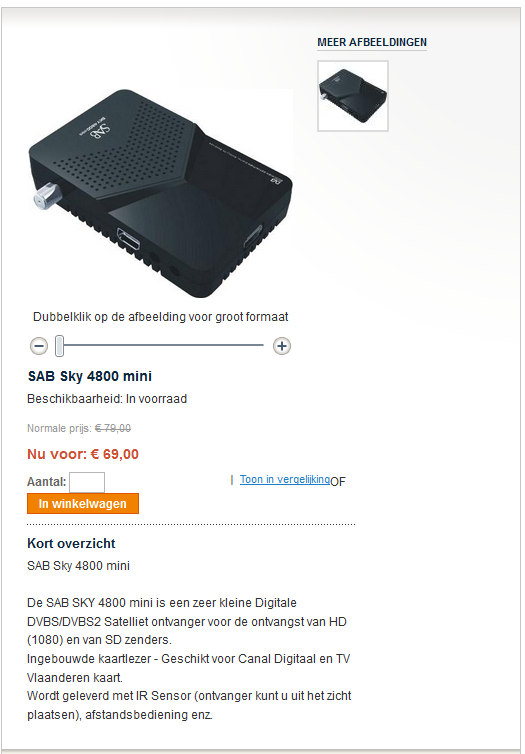525x754 pixels.
Task: Add product with In winkelwagen button
Action: 83,503
